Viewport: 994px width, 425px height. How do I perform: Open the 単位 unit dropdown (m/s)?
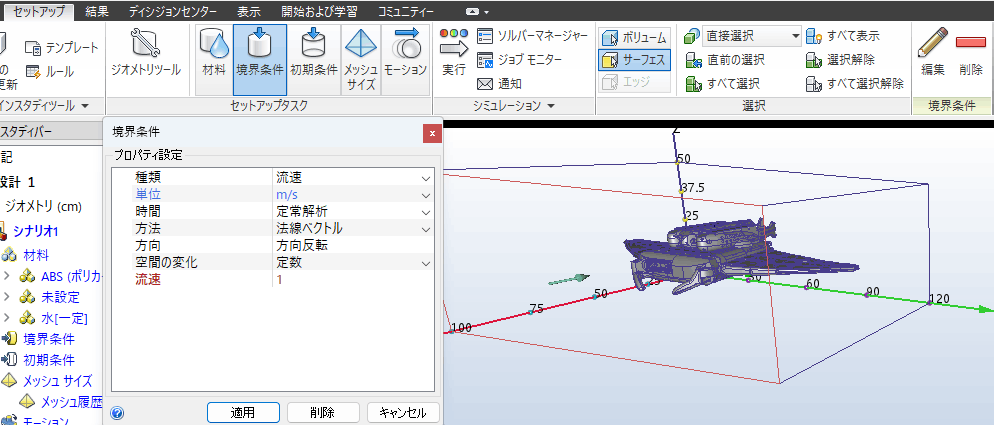point(426,195)
